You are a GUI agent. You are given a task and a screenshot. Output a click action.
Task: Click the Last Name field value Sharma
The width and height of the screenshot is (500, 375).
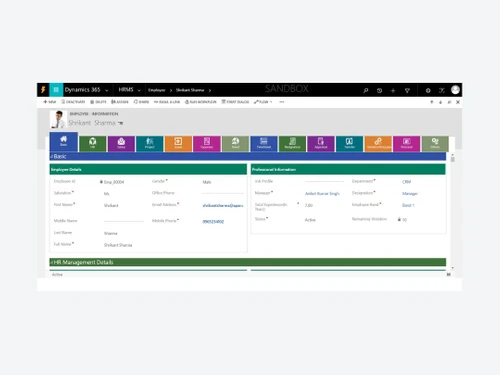[111, 233]
